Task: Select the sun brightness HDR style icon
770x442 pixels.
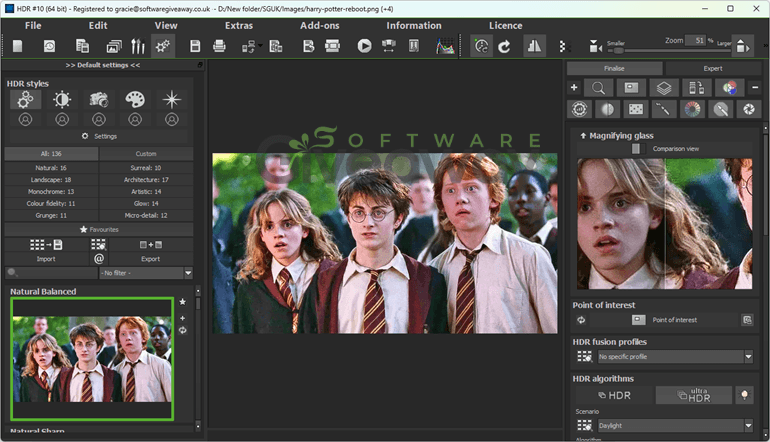Action: click(62, 100)
